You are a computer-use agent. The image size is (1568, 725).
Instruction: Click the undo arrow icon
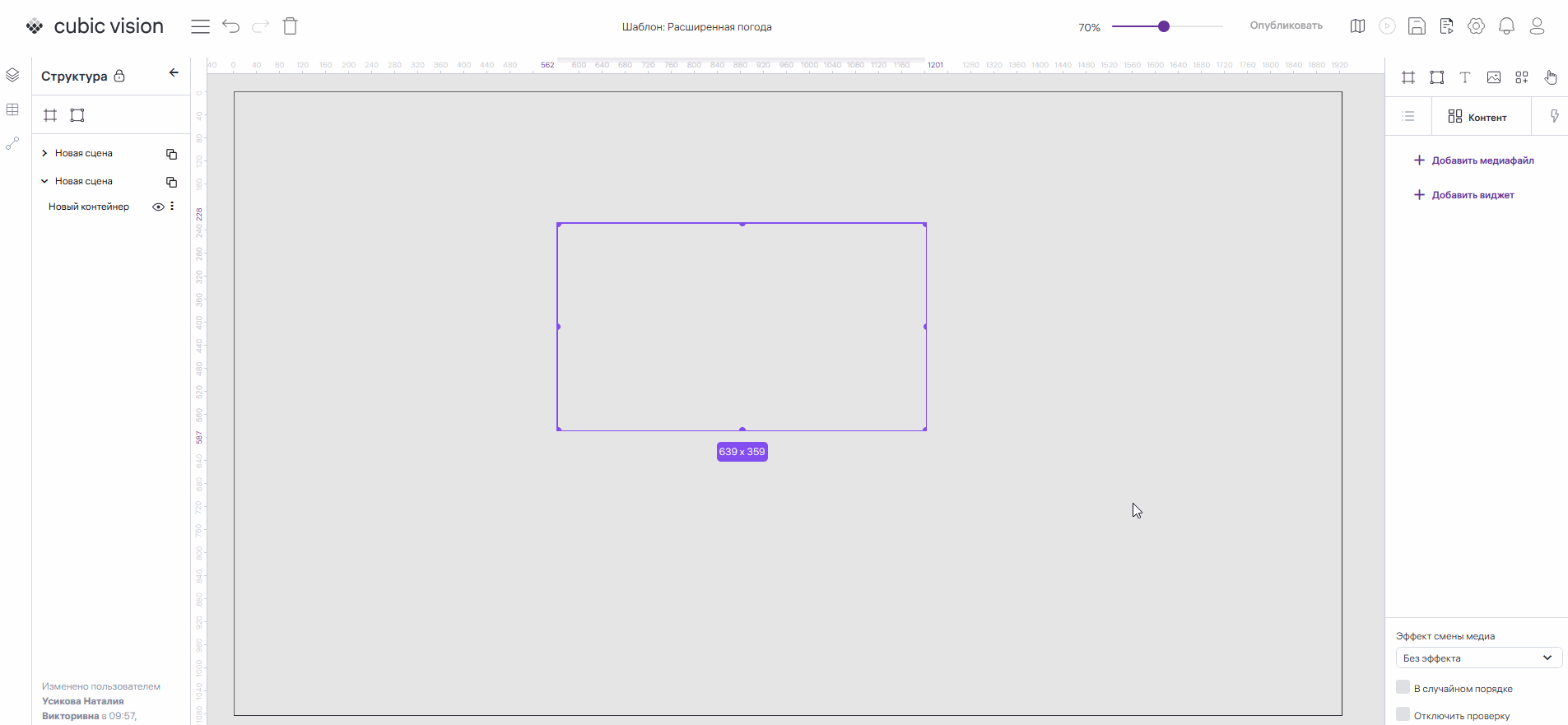230,26
